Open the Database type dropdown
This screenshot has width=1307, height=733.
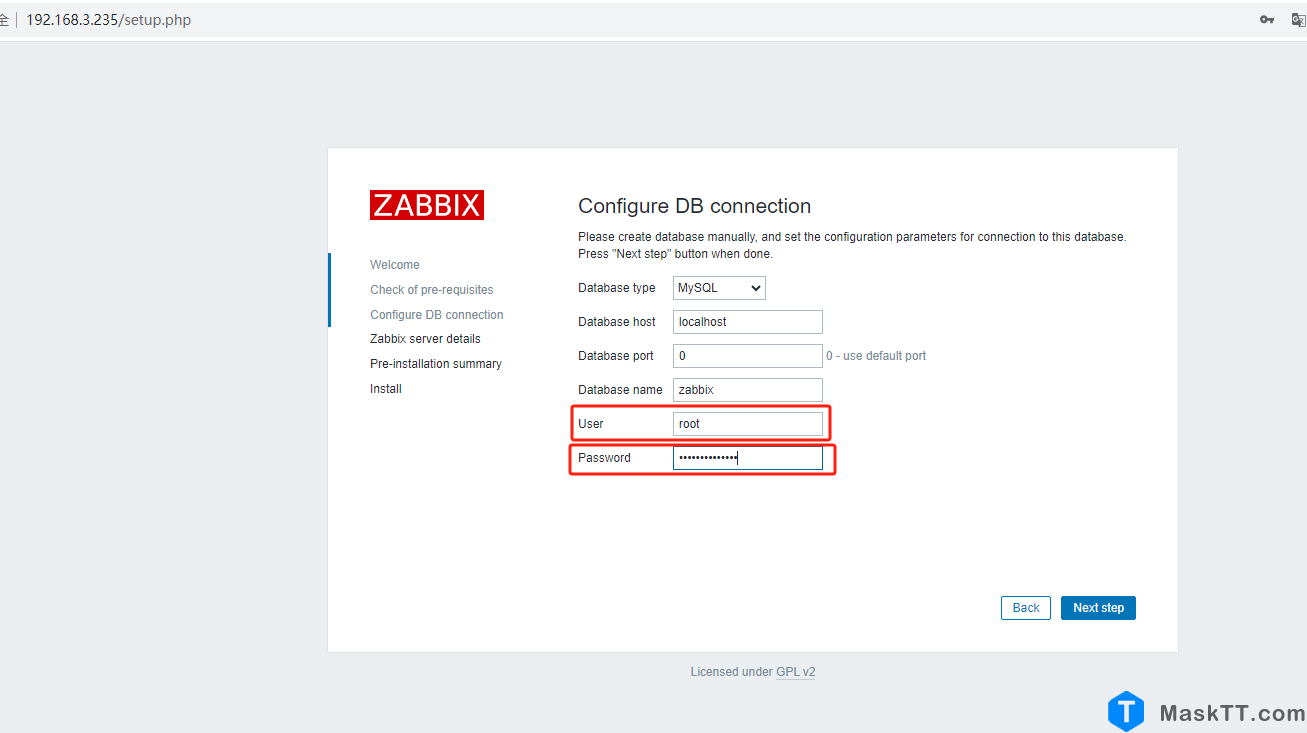(x=719, y=288)
